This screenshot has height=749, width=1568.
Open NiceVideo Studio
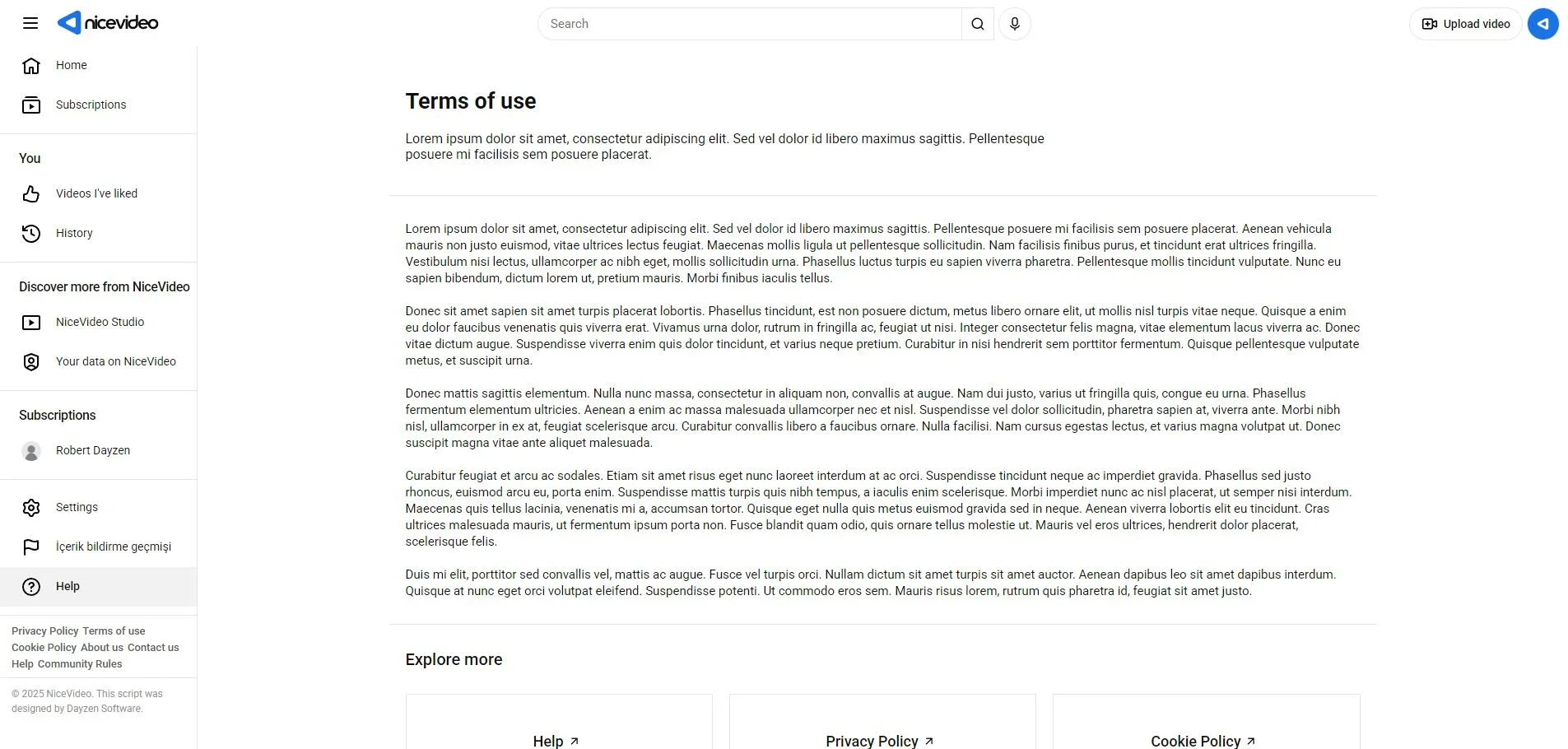(99, 323)
